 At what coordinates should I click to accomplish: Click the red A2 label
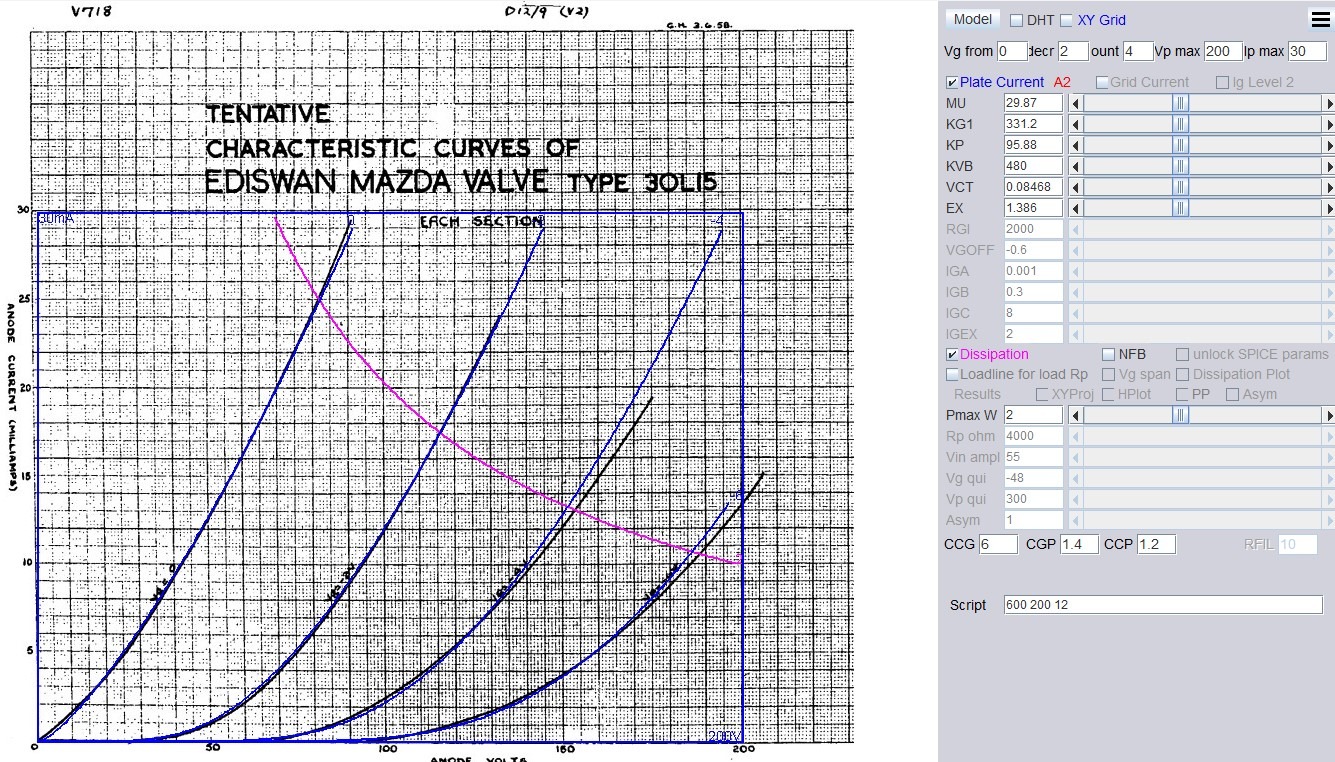tap(1062, 82)
